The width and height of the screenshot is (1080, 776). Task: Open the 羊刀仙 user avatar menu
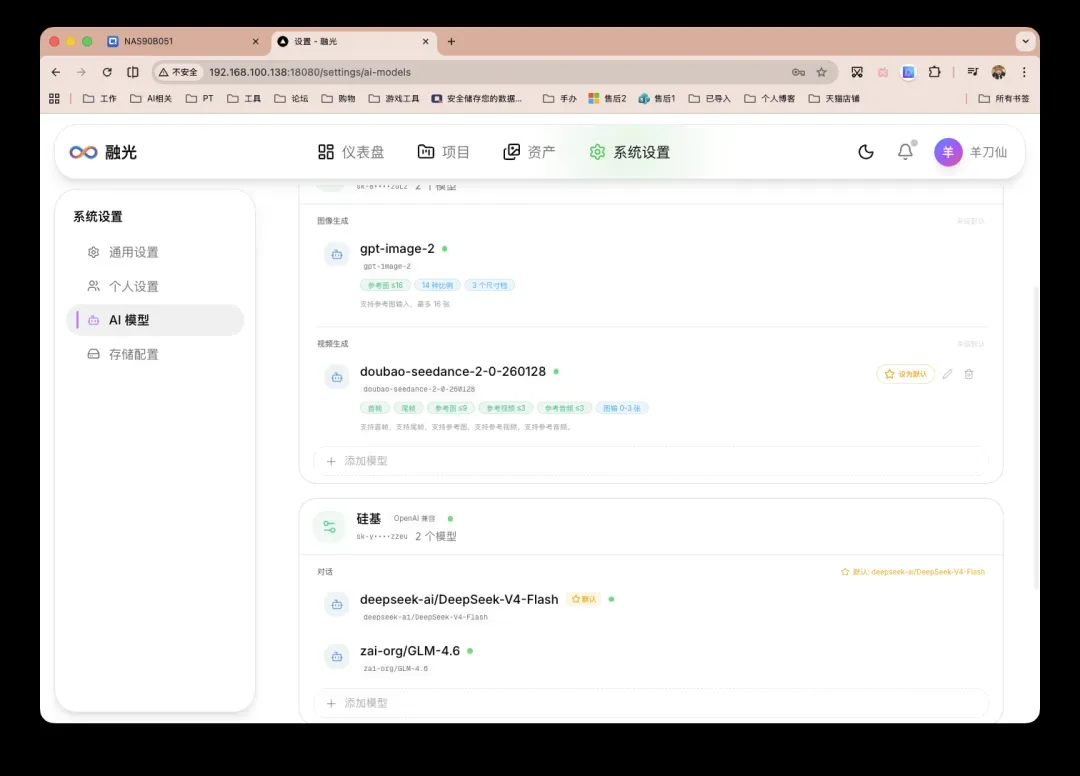click(x=970, y=152)
